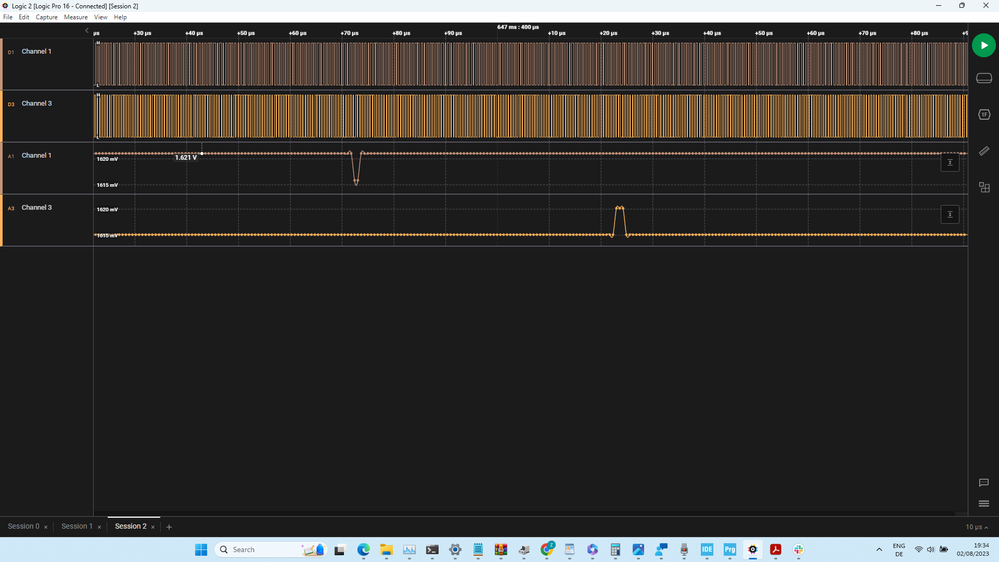Image resolution: width=999 pixels, height=562 pixels.
Task: Open the WinRAR taskbar icon
Action: [501, 549]
